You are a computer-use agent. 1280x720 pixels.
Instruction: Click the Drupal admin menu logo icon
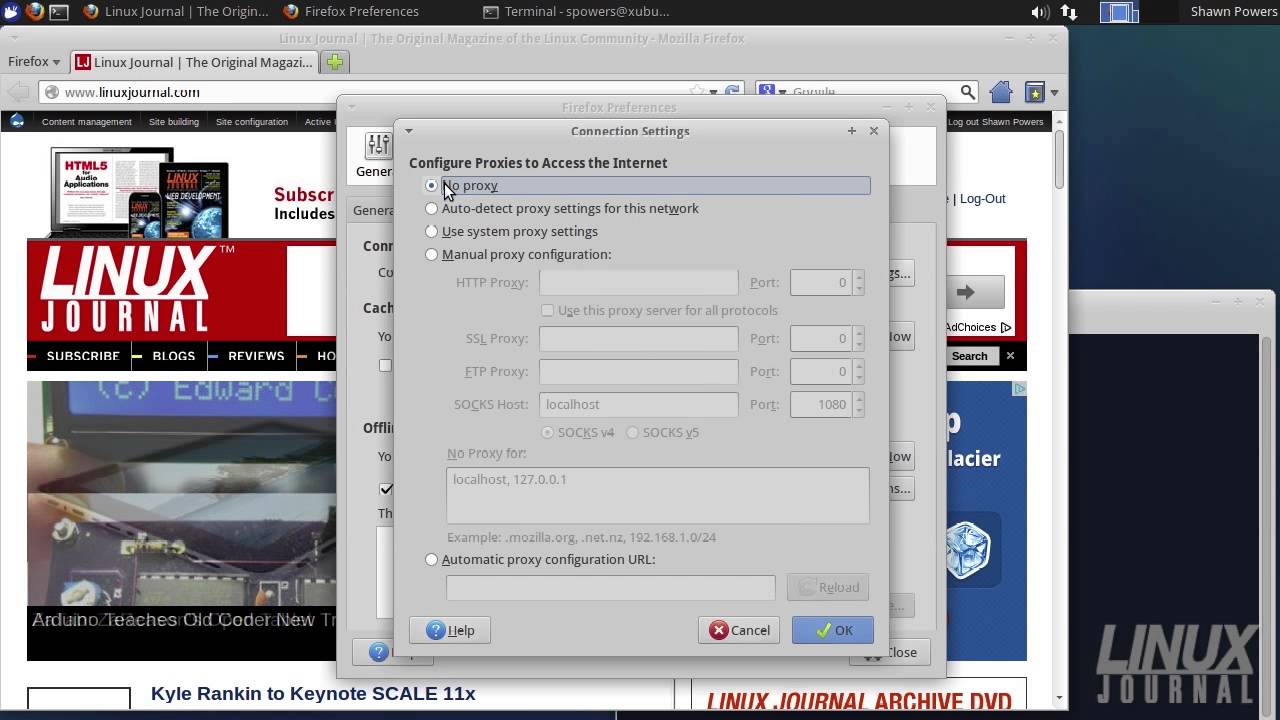[17, 121]
